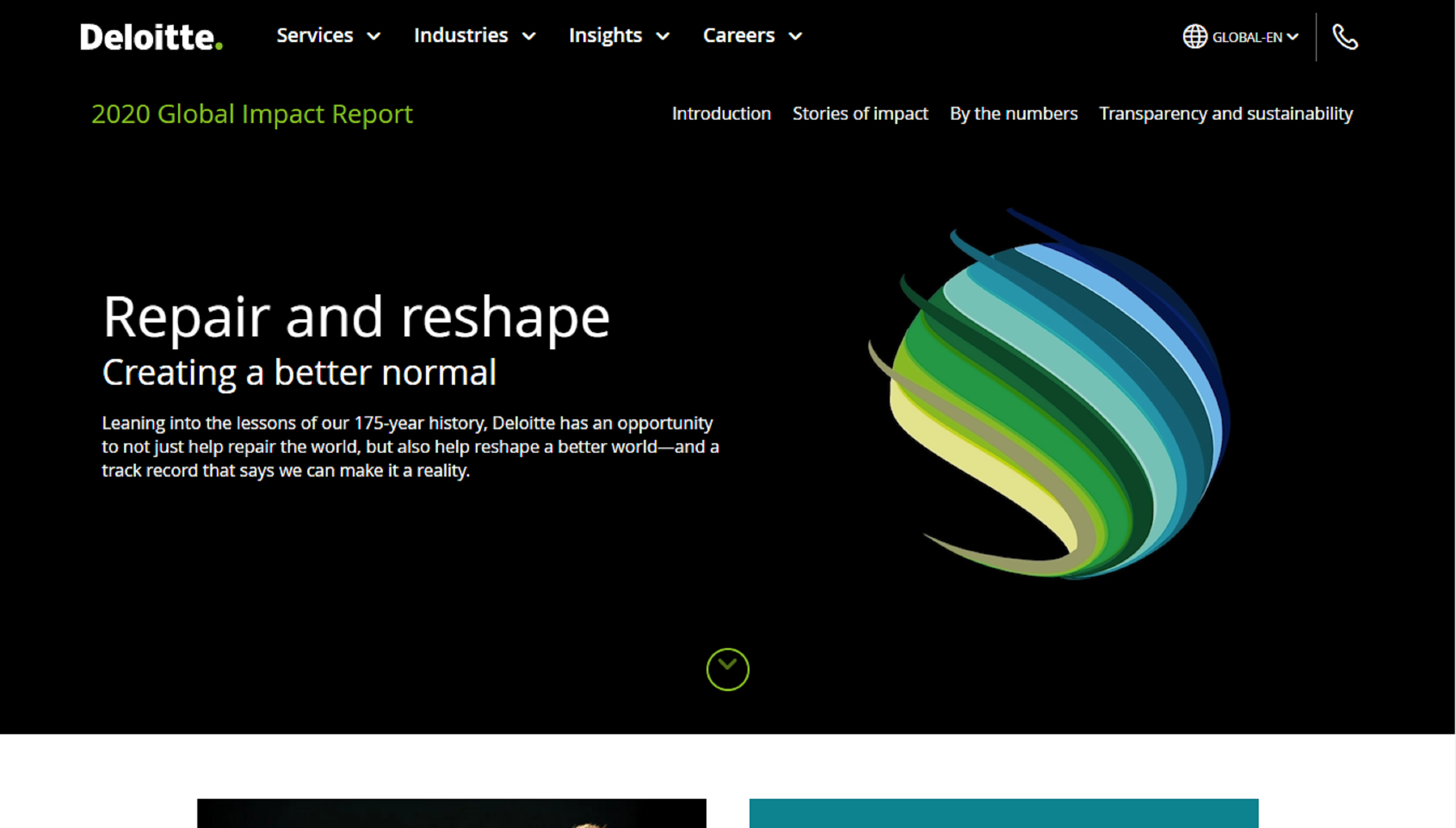Open the Services menu
The height and width of the screenshot is (828, 1456).
pos(315,35)
